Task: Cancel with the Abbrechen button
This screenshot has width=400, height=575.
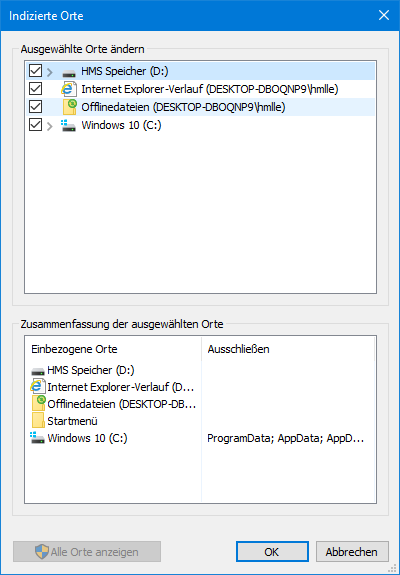Action: pos(352,552)
